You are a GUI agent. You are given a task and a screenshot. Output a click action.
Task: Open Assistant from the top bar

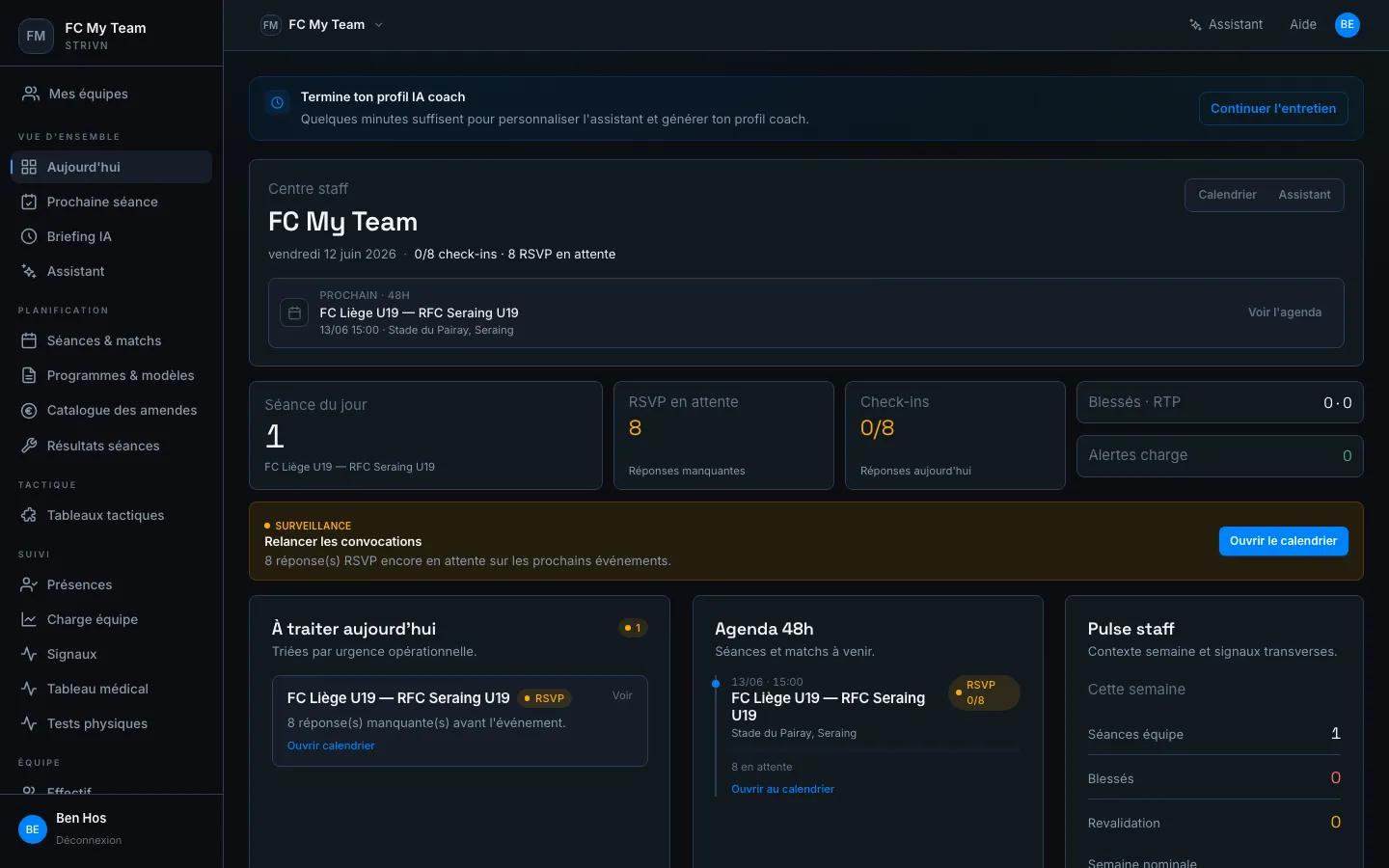click(1226, 25)
